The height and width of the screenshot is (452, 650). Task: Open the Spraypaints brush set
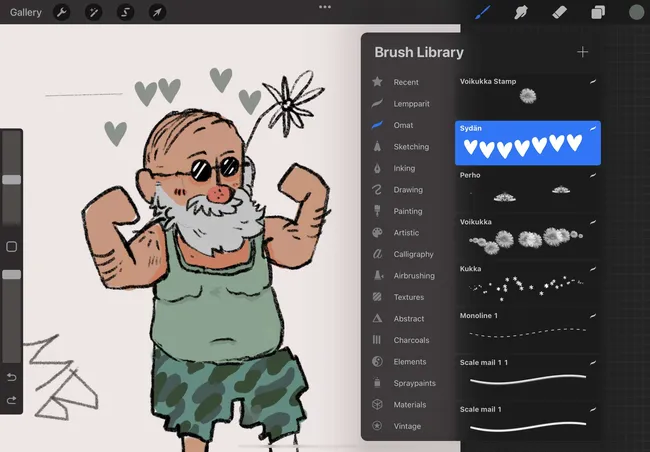[x=404, y=383]
